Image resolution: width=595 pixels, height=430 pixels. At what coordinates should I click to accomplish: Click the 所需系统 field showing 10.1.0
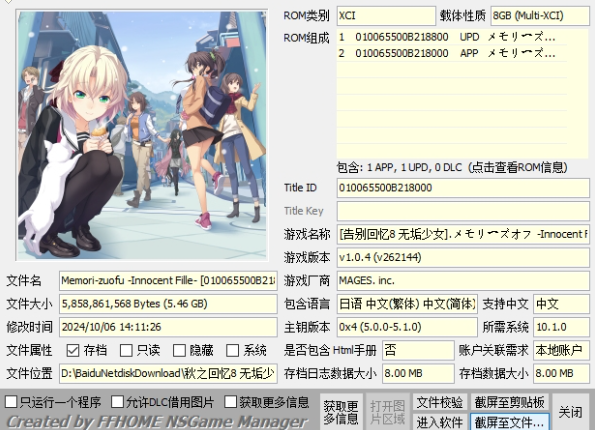pyautogui.click(x=561, y=327)
